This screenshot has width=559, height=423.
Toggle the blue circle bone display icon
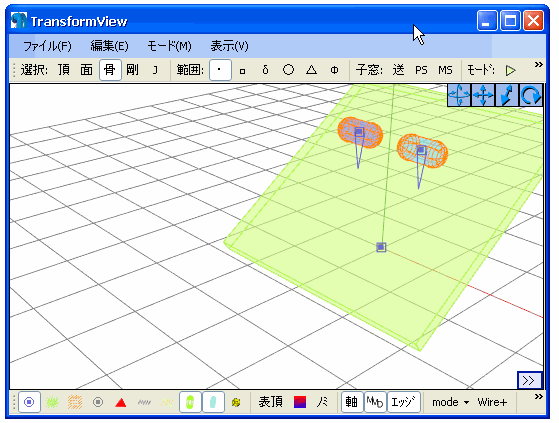coord(29,402)
